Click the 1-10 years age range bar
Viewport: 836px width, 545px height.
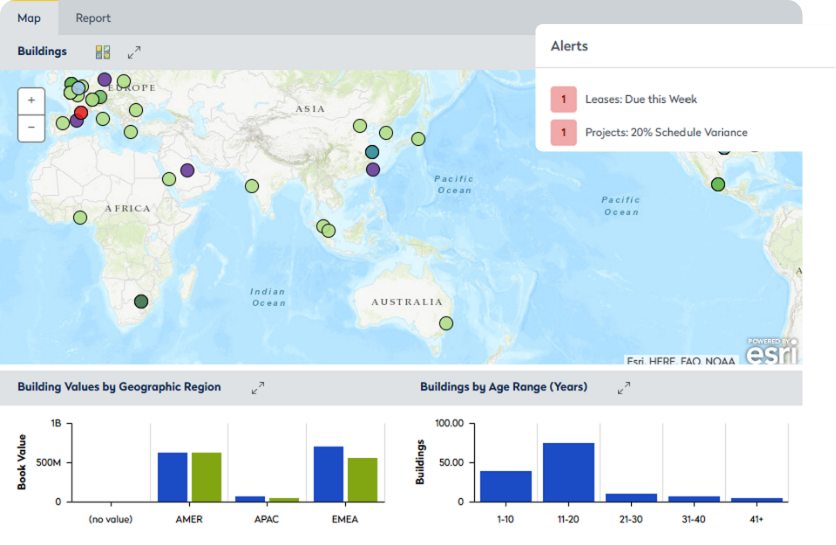coord(506,486)
